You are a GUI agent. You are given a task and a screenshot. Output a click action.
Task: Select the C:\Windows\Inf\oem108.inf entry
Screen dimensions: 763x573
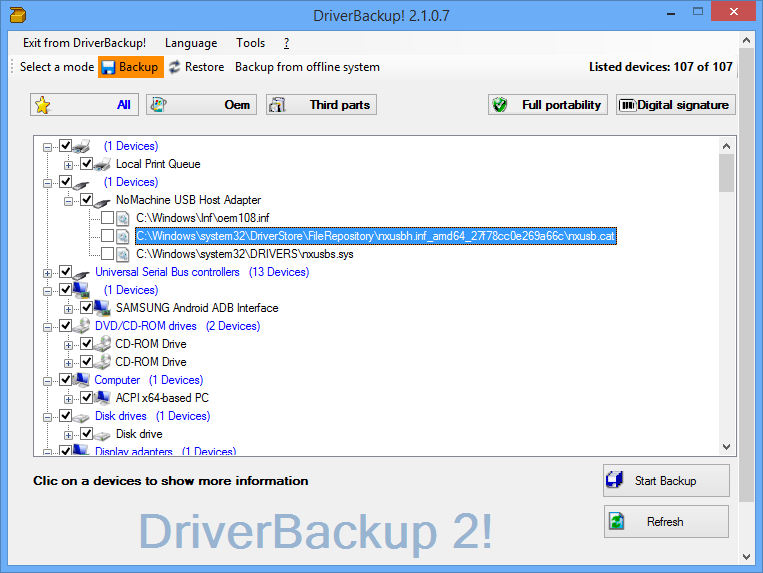202,218
